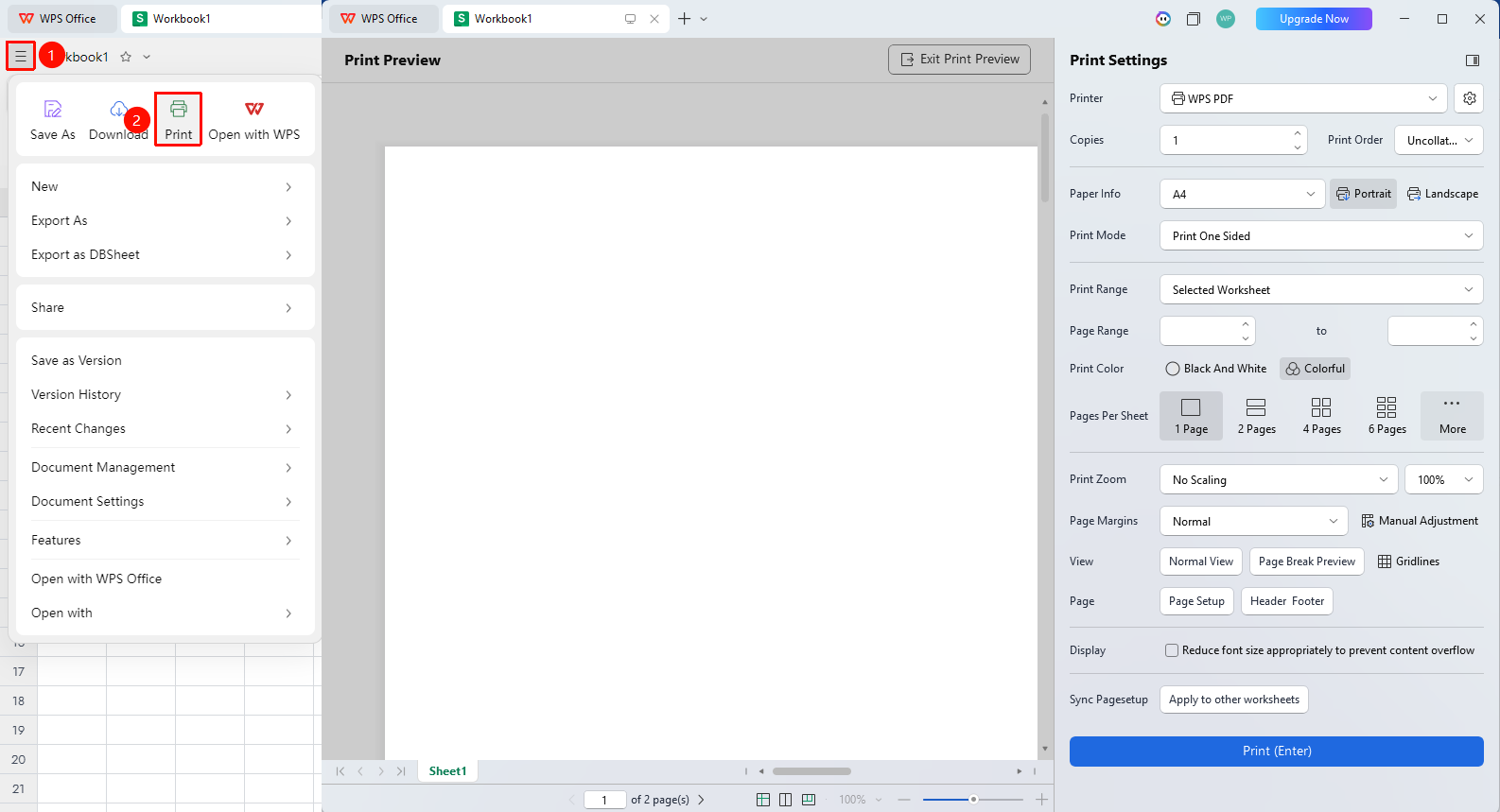
Task: Click the preview zoom slider handle
Action: pyautogui.click(x=973, y=800)
